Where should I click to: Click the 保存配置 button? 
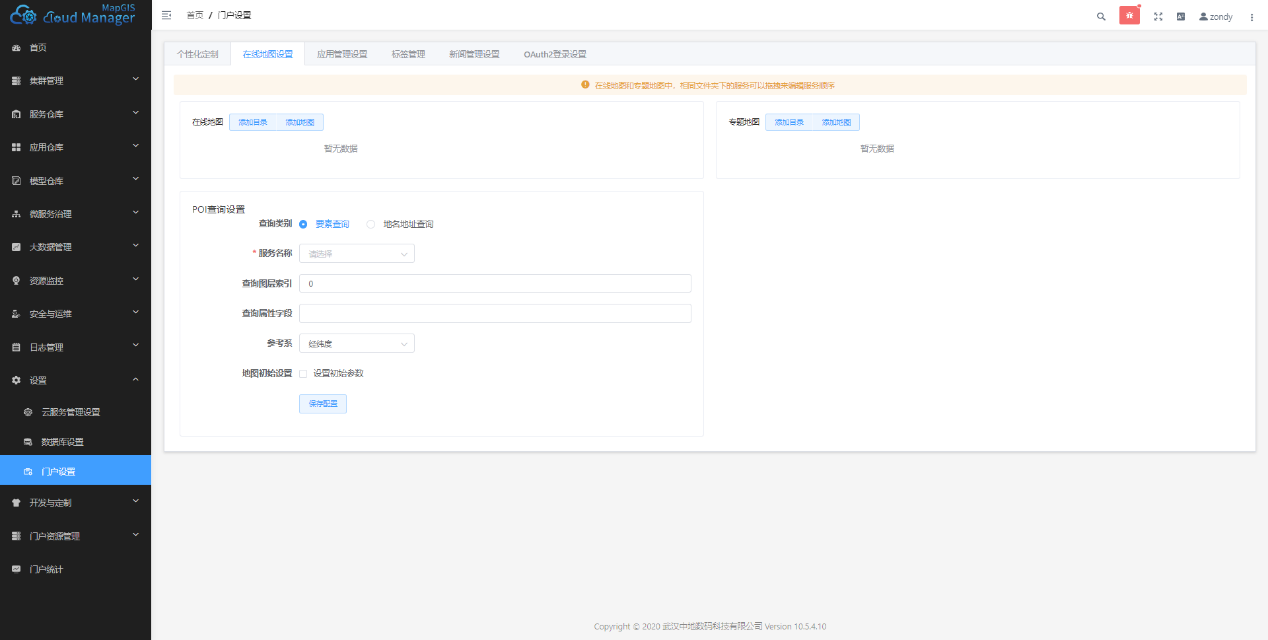click(323, 404)
